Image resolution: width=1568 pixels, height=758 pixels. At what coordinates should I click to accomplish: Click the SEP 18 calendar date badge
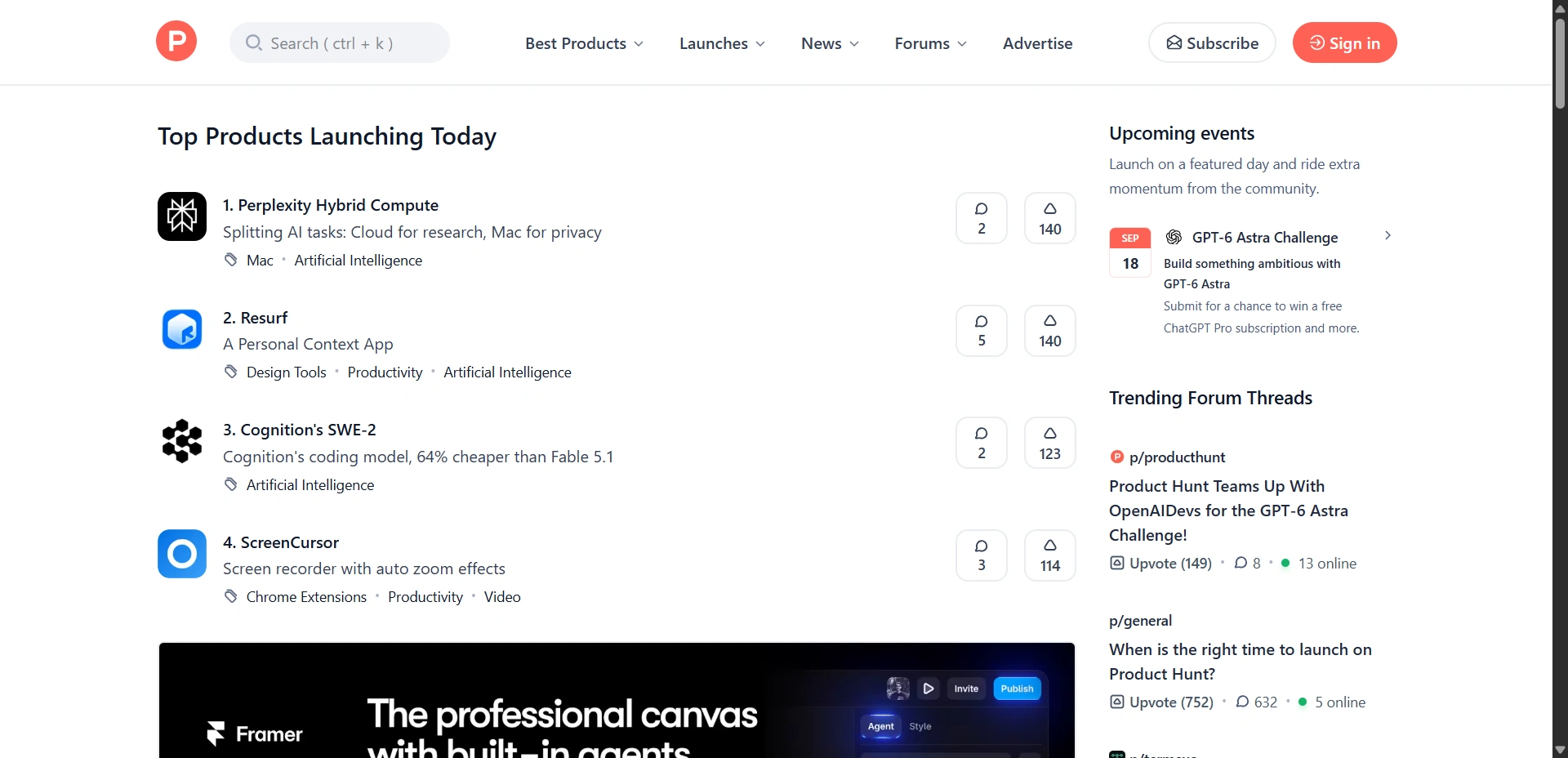click(1130, 252)
